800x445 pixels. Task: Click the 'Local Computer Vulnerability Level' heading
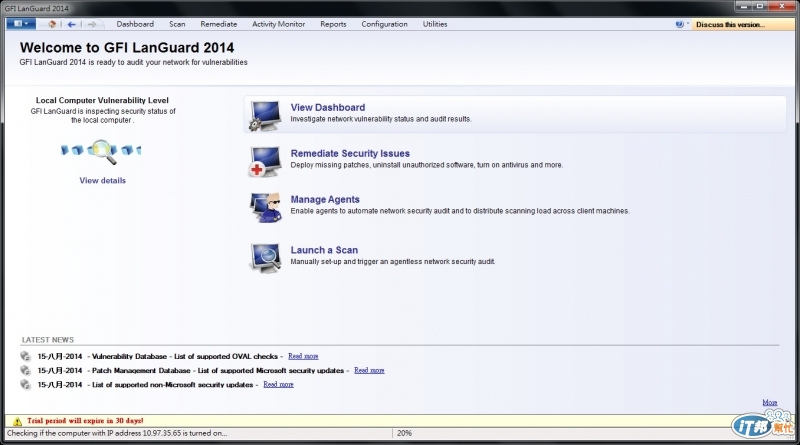(102, 101)
